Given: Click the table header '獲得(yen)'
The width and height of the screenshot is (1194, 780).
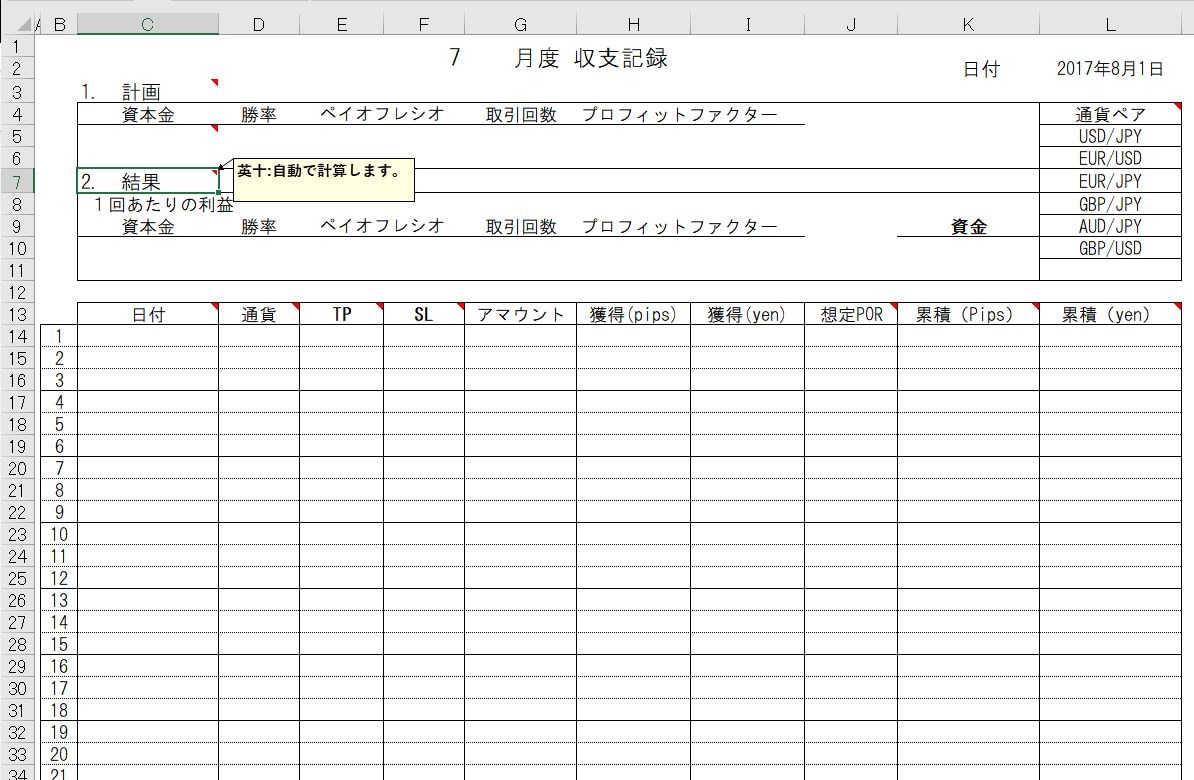Looking at the screenshot, I should [746, 315].
